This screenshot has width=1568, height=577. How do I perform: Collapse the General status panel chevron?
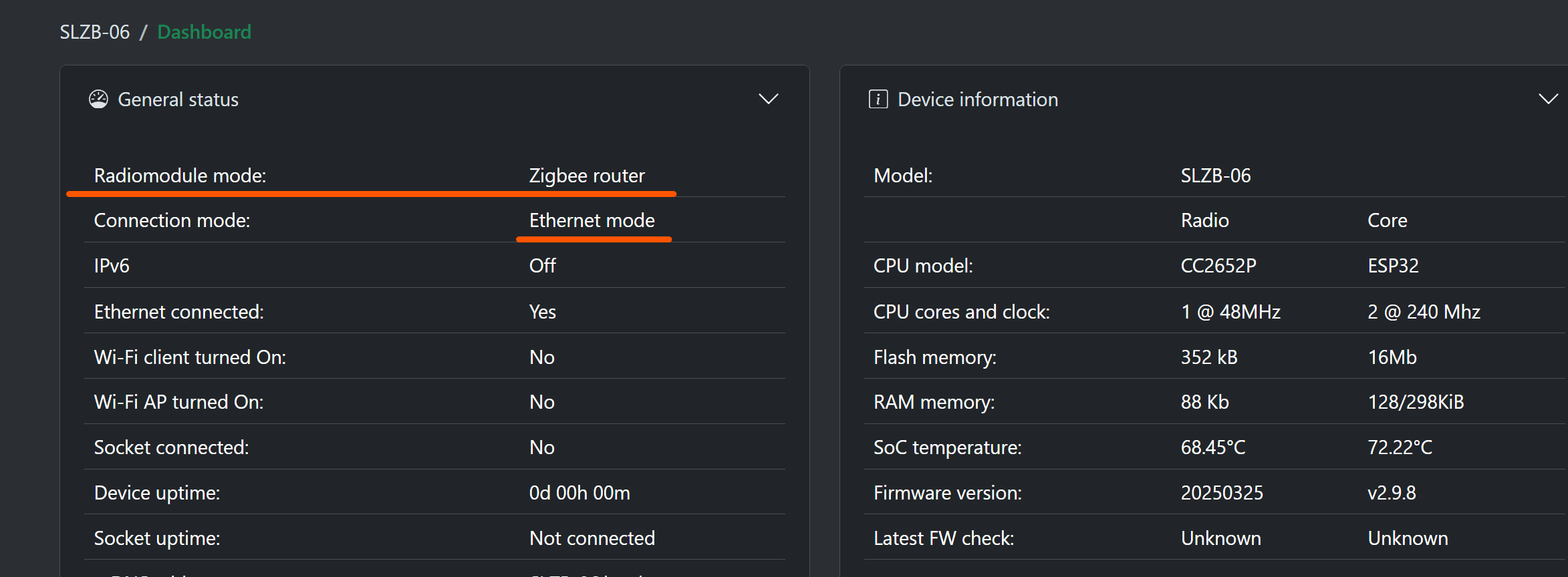(768, 100)
